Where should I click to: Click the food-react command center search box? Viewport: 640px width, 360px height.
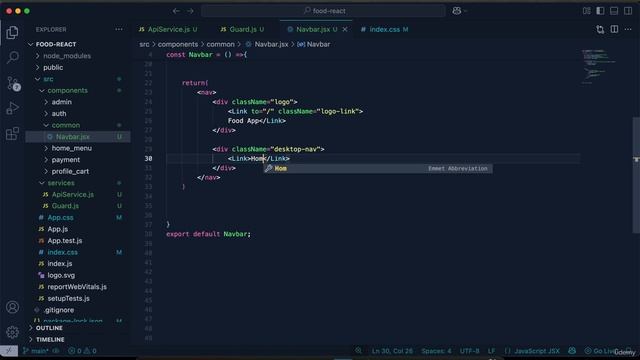[x=323, y=11]
